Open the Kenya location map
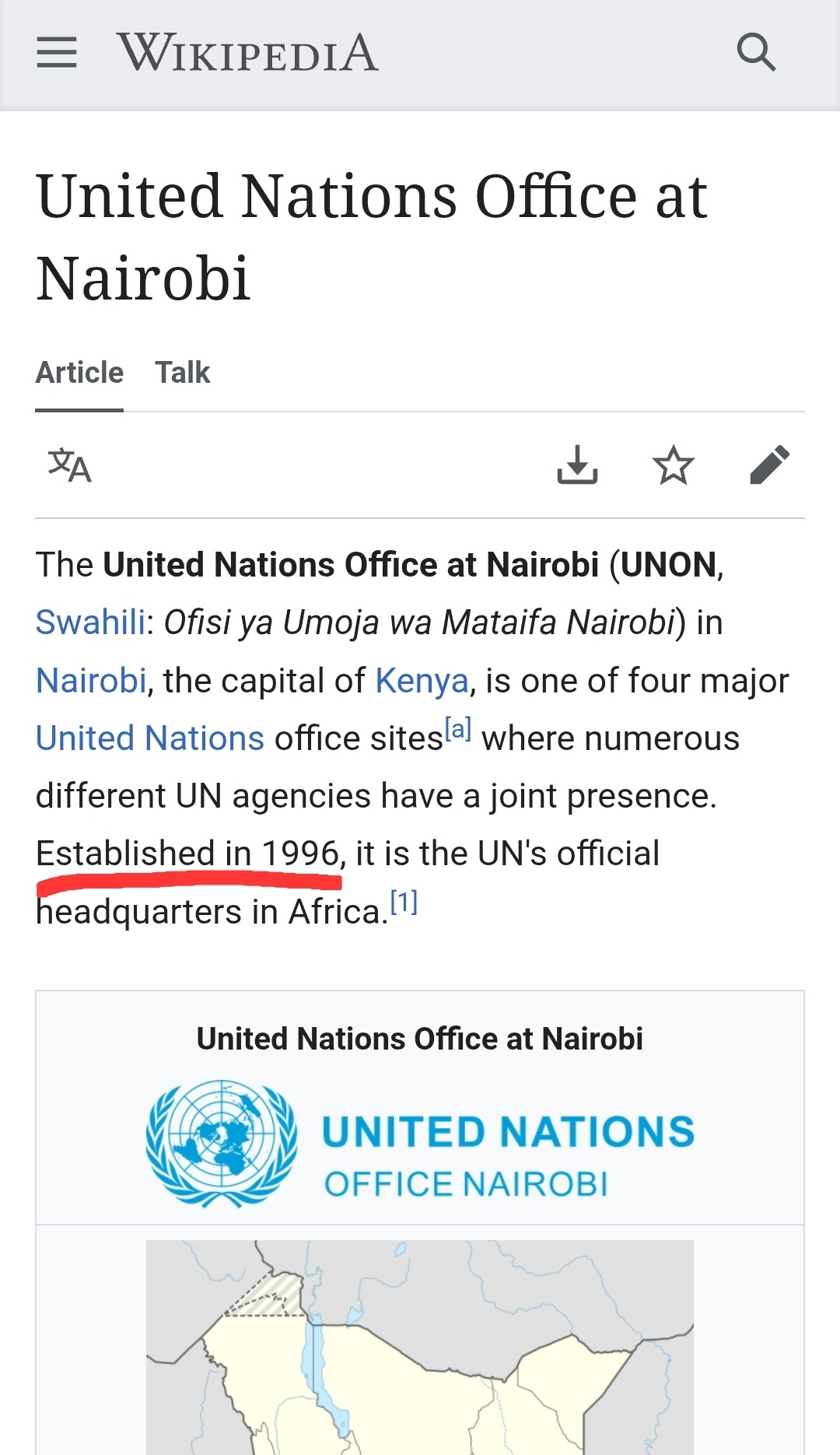Viewport: 840px width, 1455px height. click(x=420, y=1346)
